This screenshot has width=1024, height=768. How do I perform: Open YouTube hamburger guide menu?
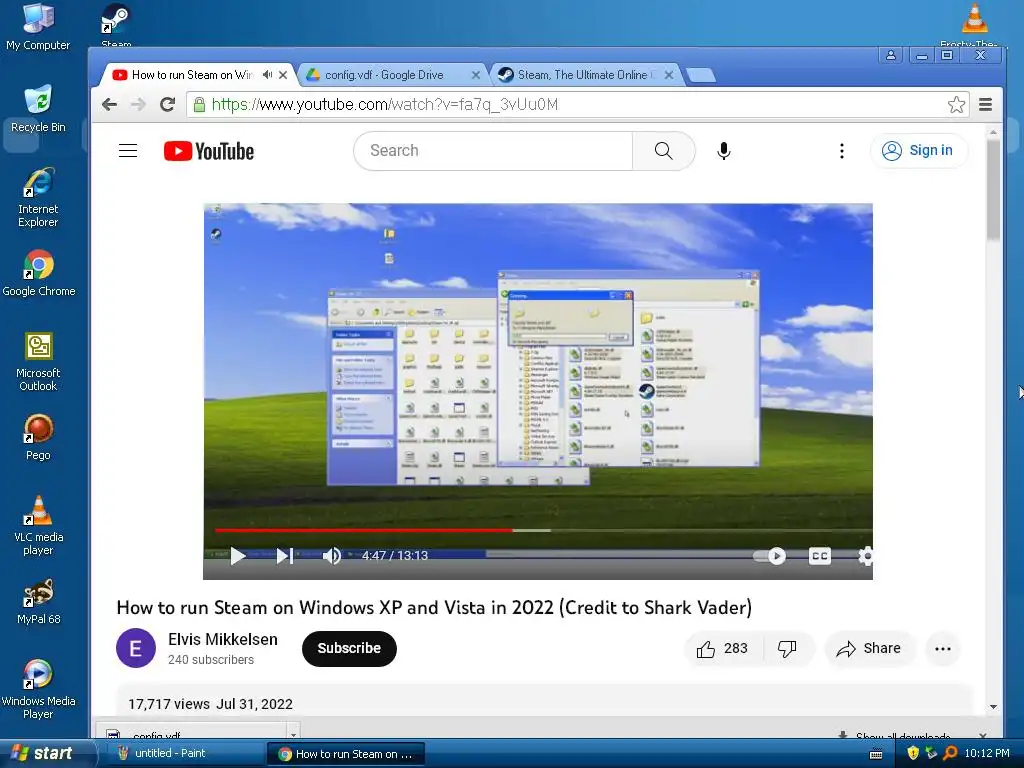128,151
